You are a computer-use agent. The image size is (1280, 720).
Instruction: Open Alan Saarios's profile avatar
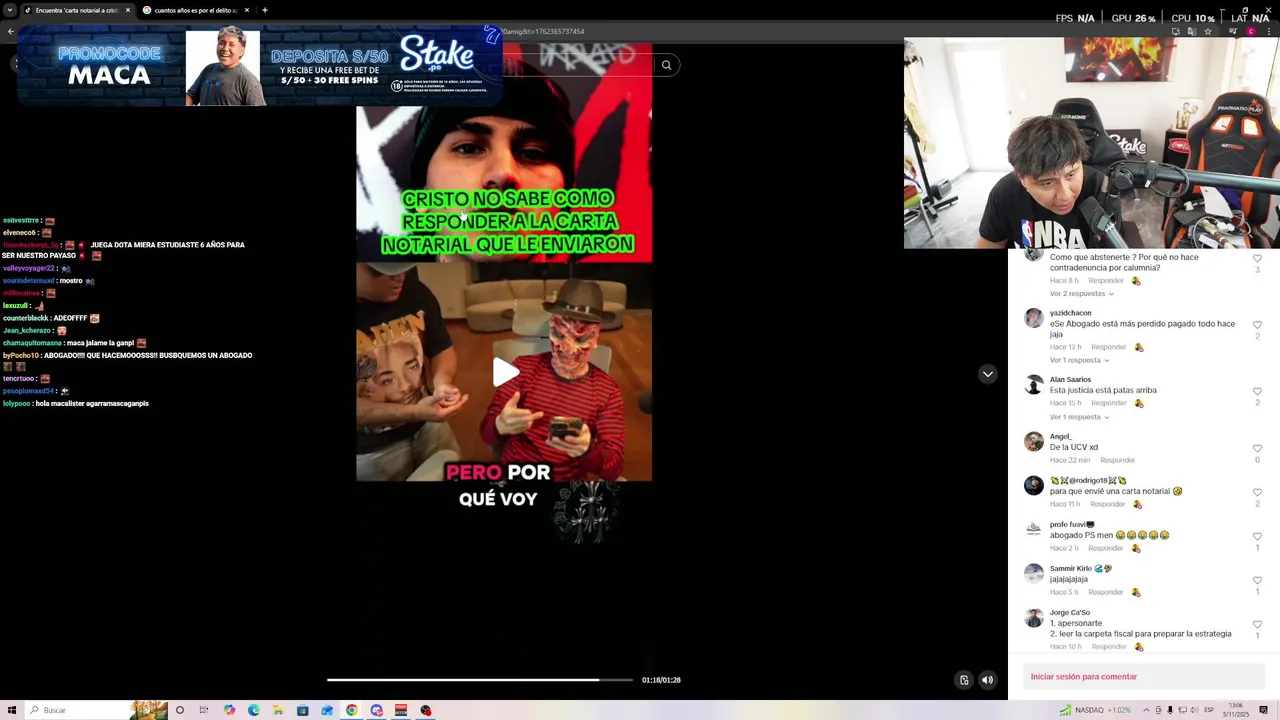[1033, 386]
